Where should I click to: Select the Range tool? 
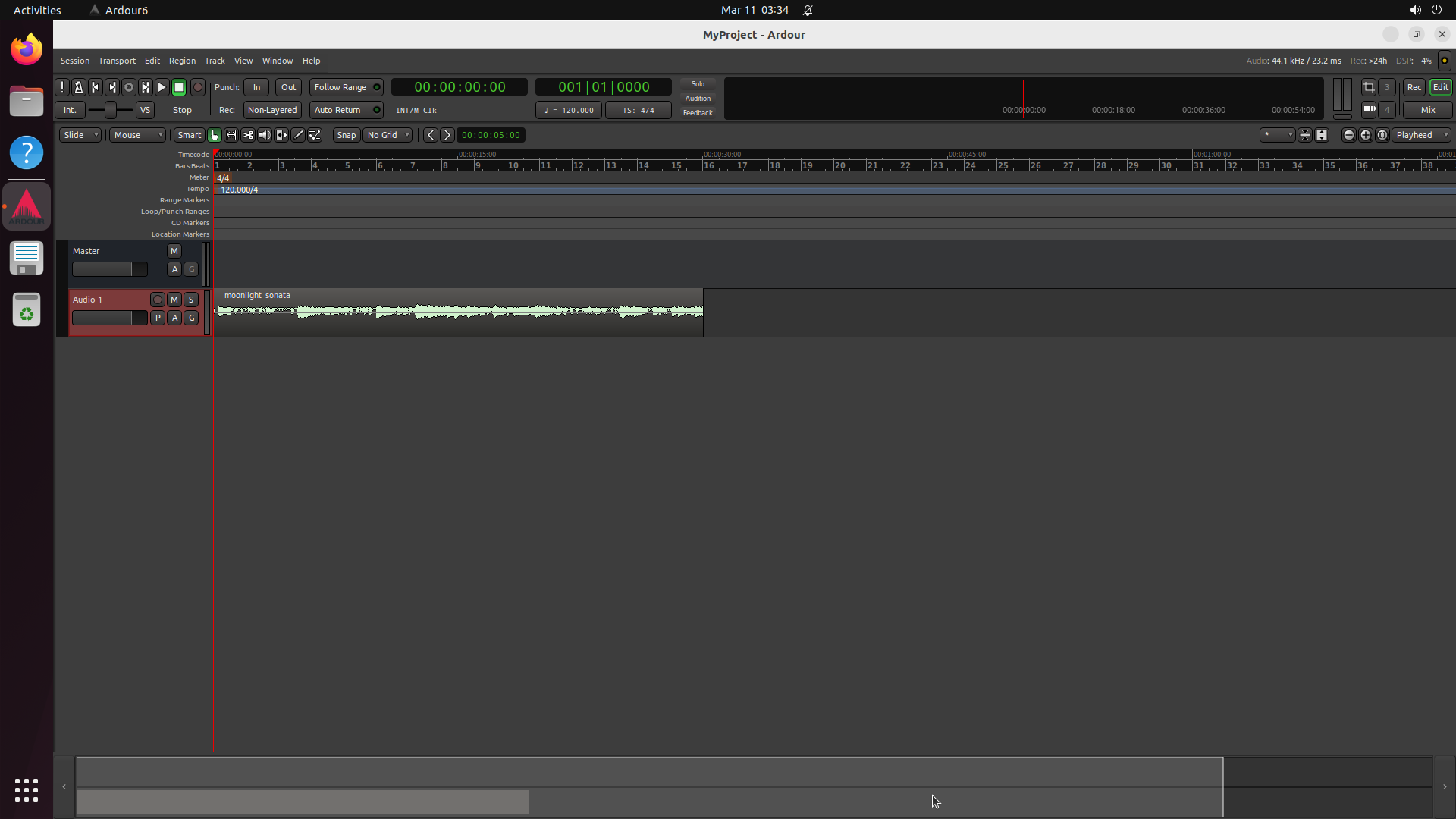pyautogui.click(x=231, y=135)
